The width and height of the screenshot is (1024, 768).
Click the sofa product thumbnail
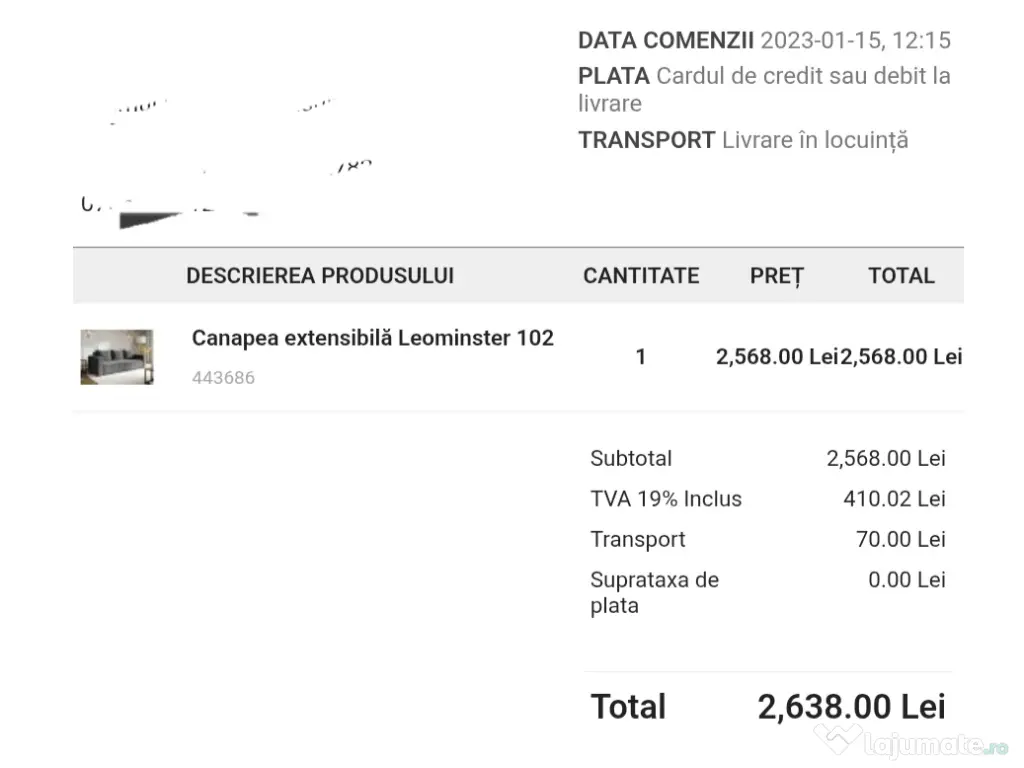pyautogui.click(x=117, y=357)
